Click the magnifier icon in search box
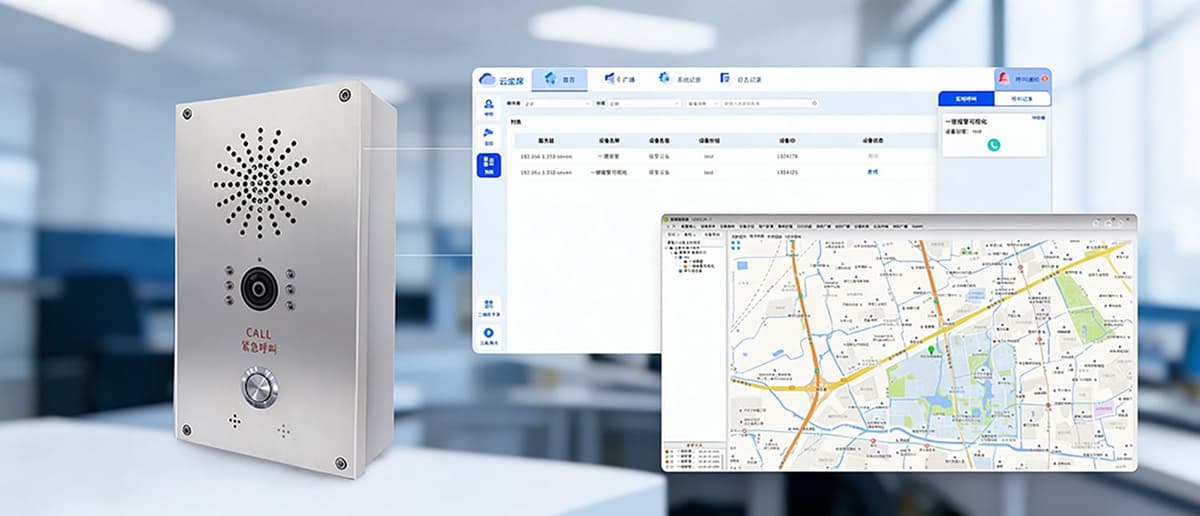This screenshot has height=516, width=1200. click(x=815, y=103)
